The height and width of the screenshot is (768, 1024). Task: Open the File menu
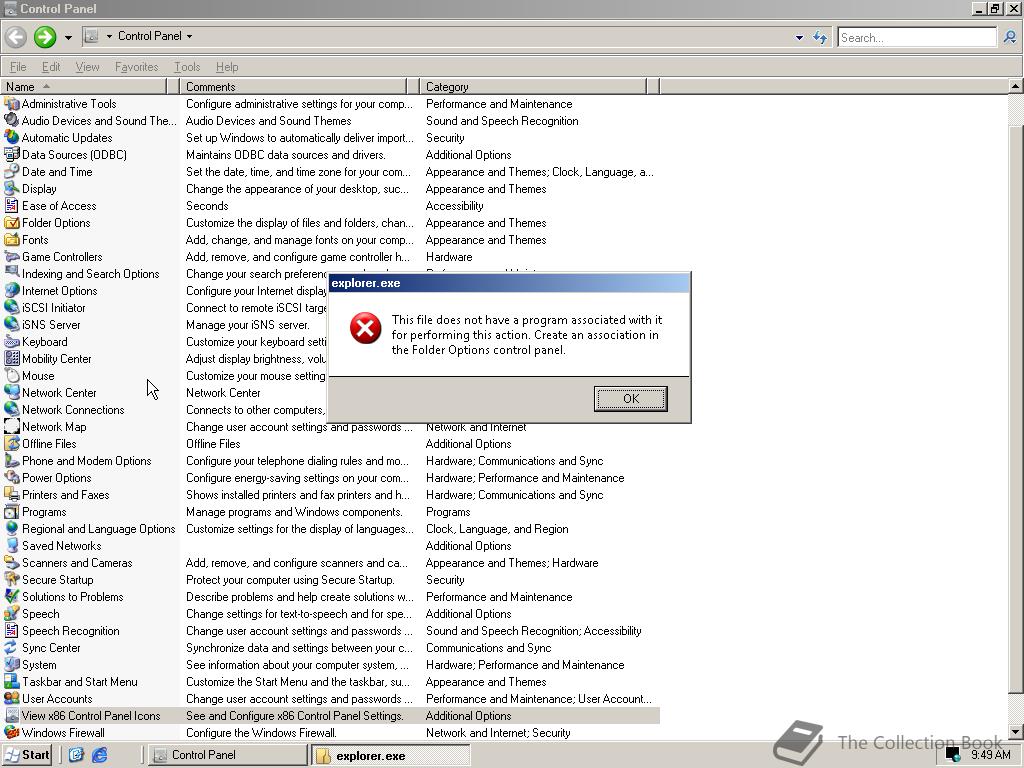(18, 67)
